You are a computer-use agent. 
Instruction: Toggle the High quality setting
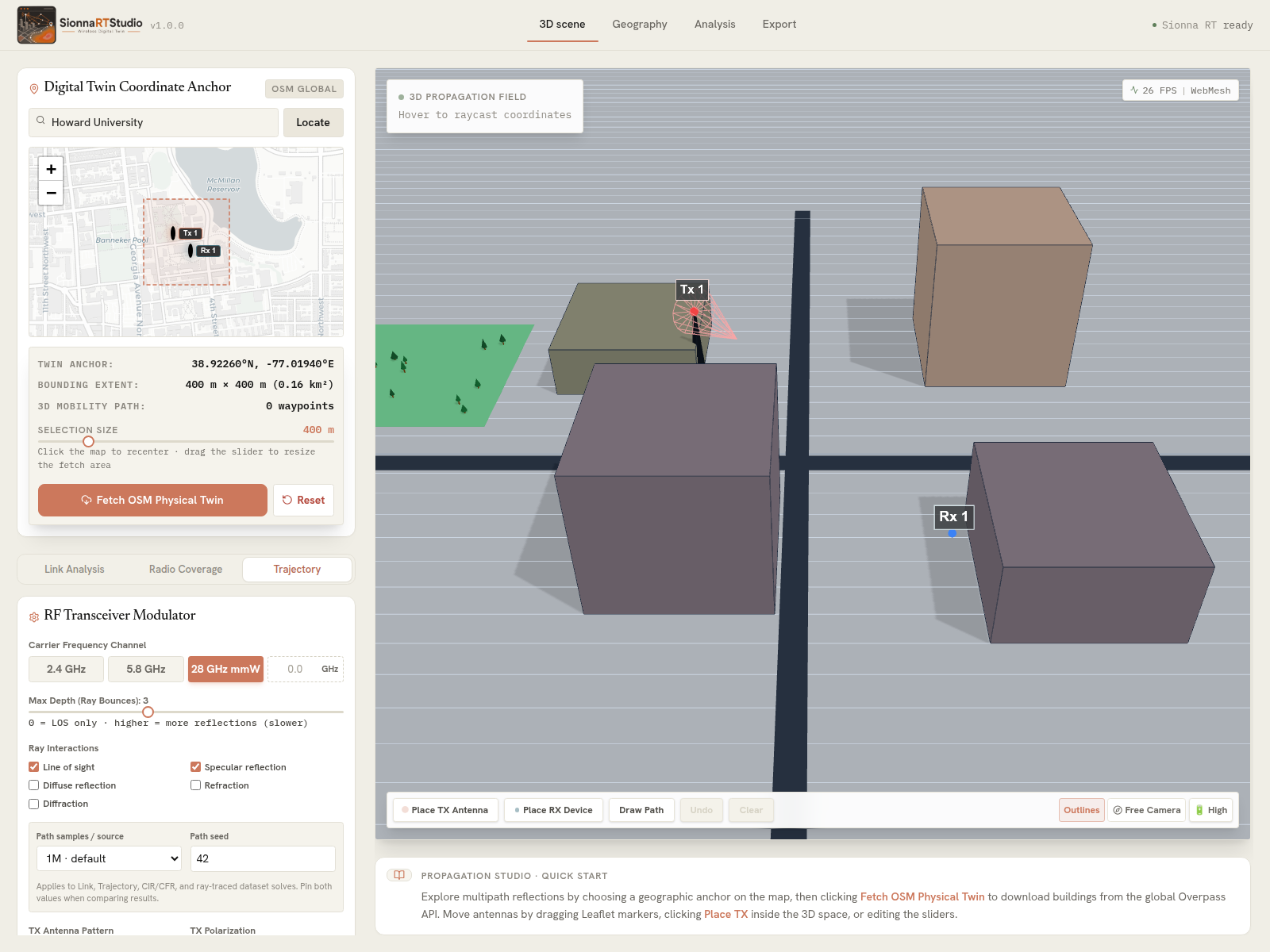tap(1210, 810)
